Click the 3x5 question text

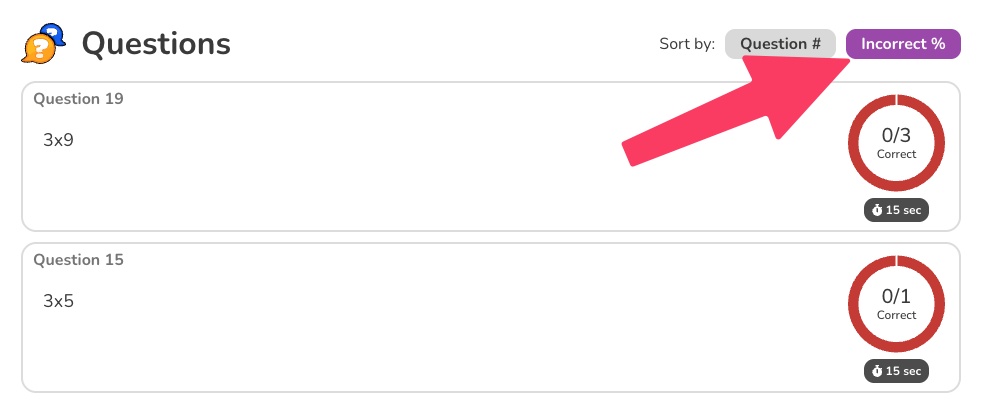click(58, 300)
